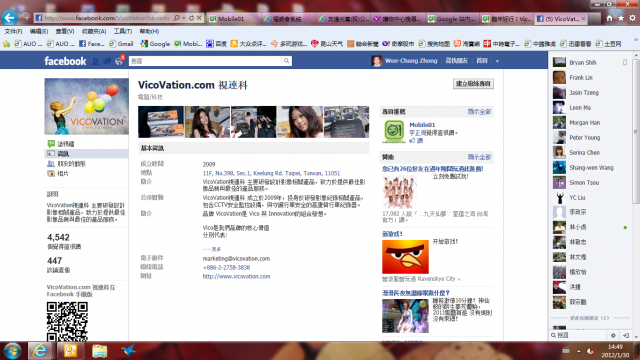This screenshot has height=360, width=640.
Task: Click the blue bird taskbar icon
Action: [x=129, y=351]
